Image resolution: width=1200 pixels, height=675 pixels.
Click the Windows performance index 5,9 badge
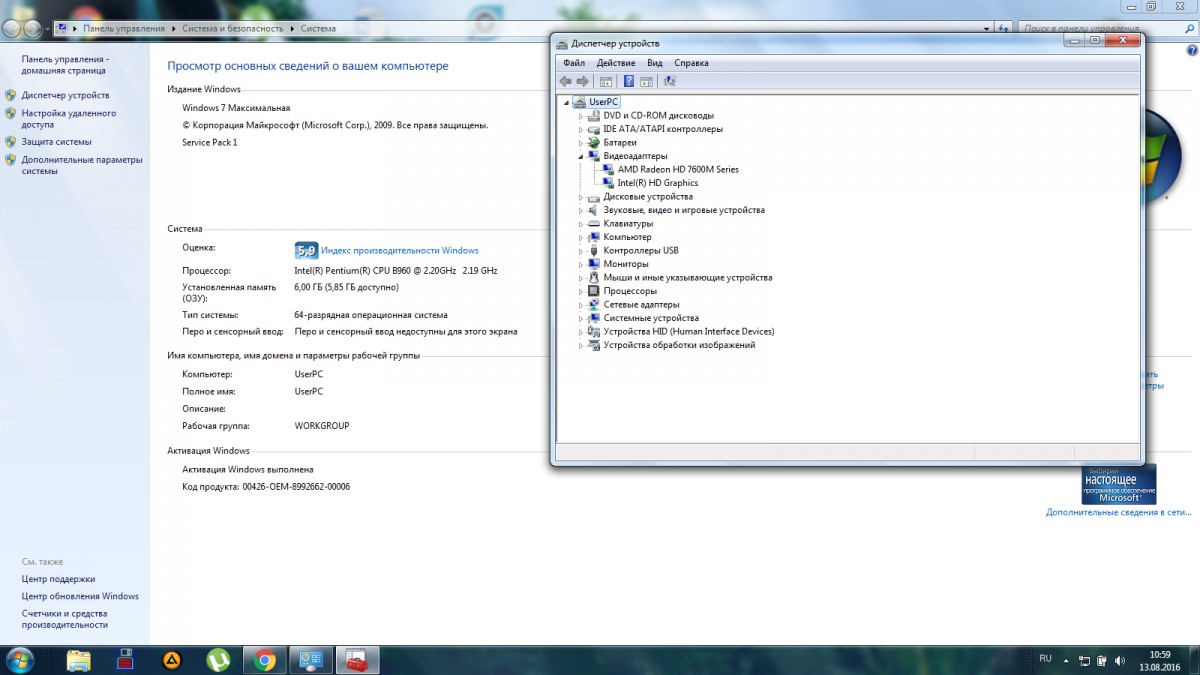(306, 250)
